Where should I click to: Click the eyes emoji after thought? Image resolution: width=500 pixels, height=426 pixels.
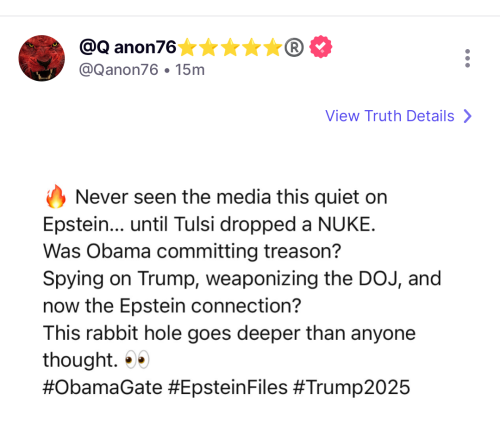point(137,360)
